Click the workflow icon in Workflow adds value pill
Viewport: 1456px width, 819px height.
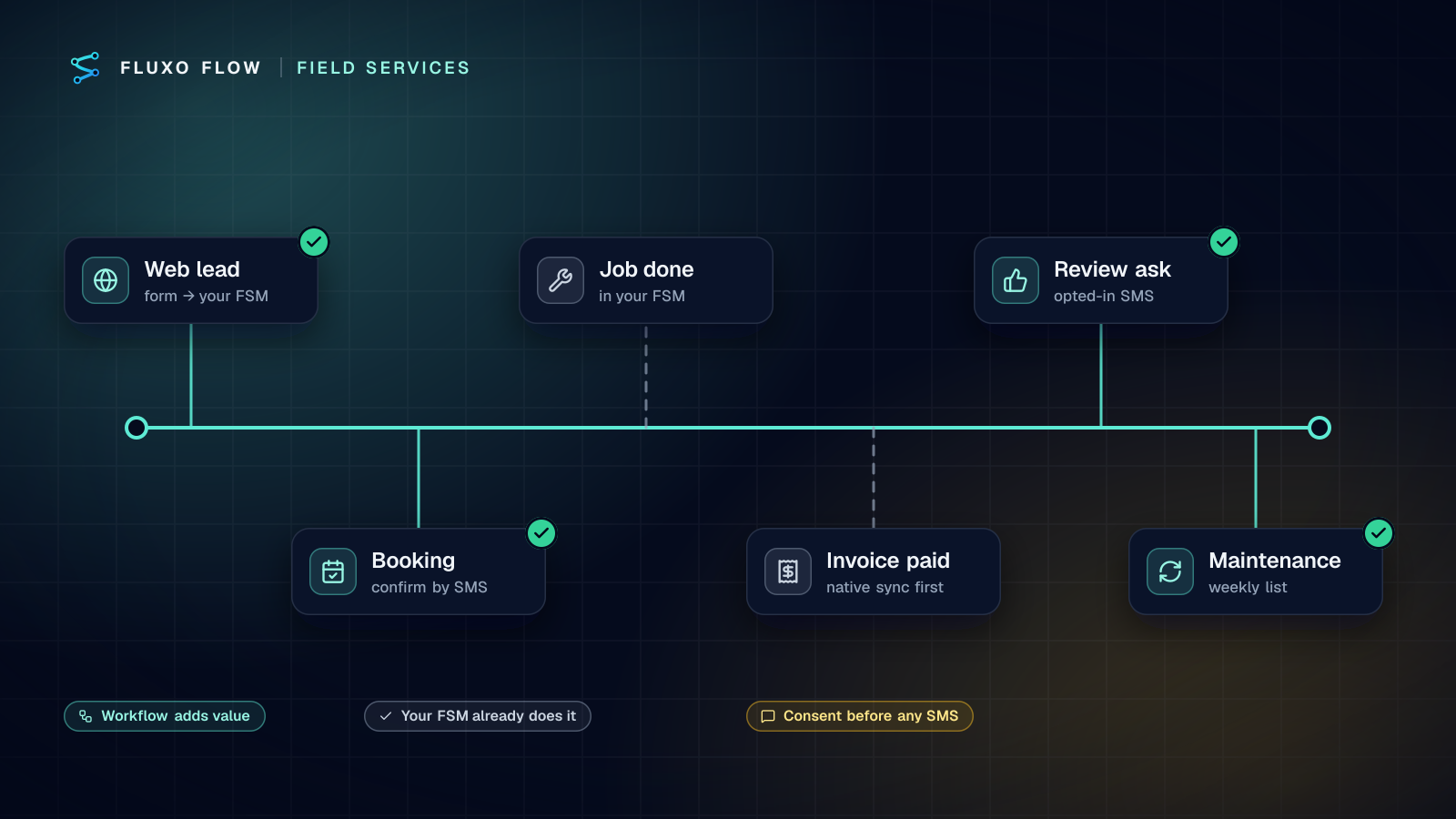tap(86, 716)
